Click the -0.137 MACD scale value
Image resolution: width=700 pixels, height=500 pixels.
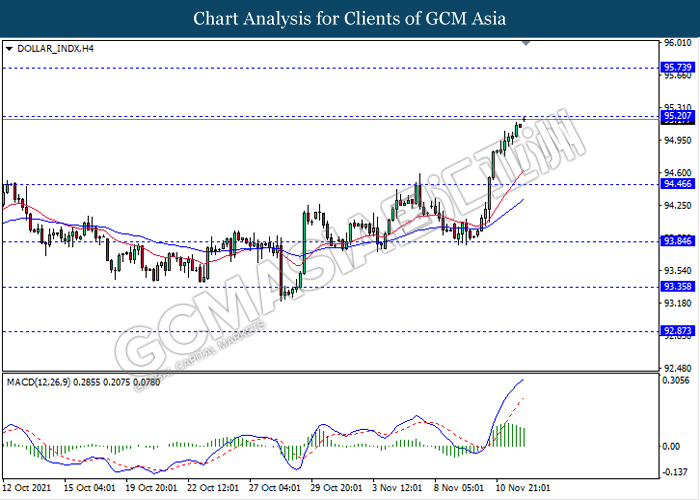pyautogui.click(x=675, y=472)
